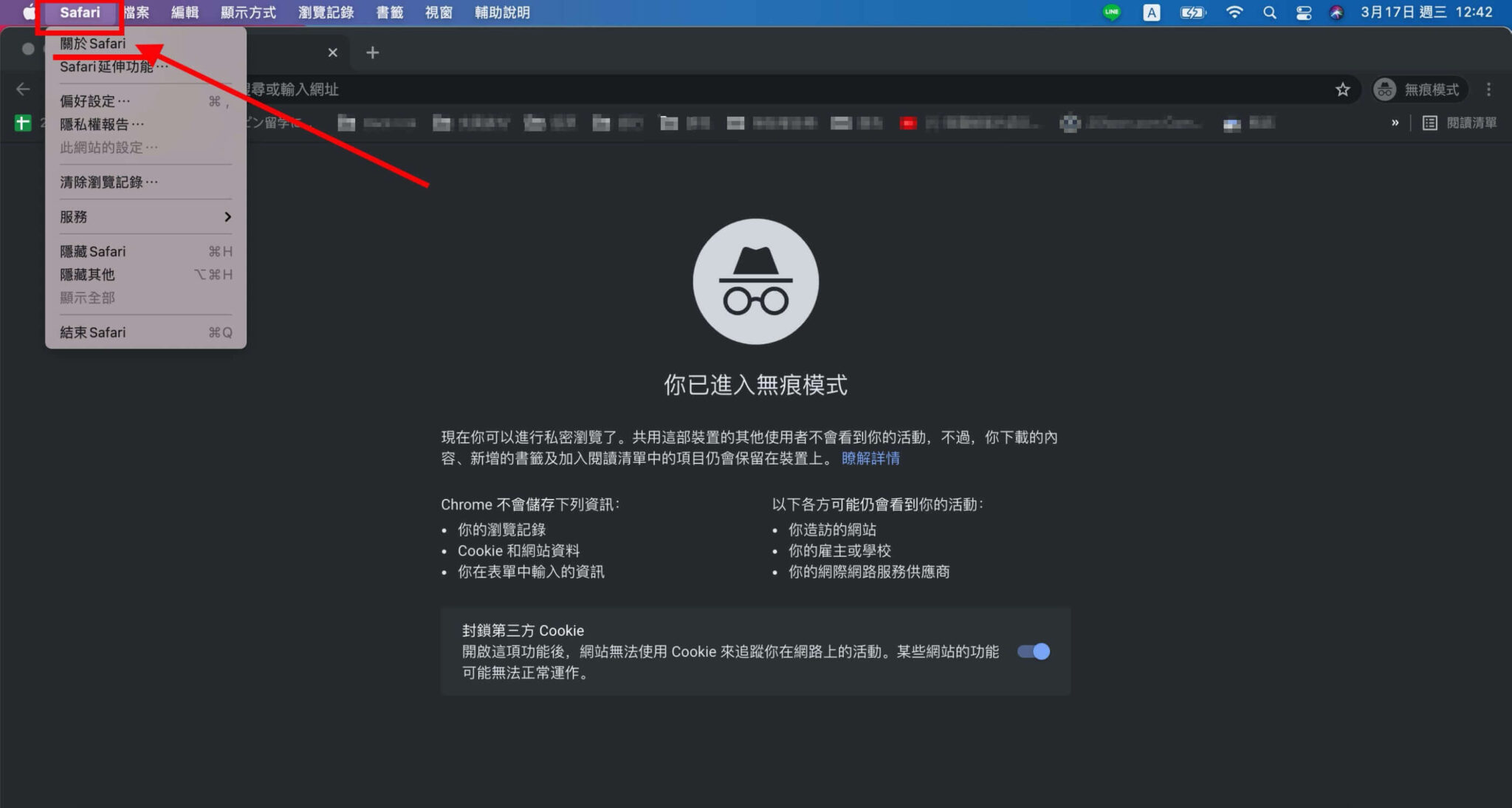Open Chrome three-dot menu
This screenshot has height=808, width=1512.
tap(1488, 89)
